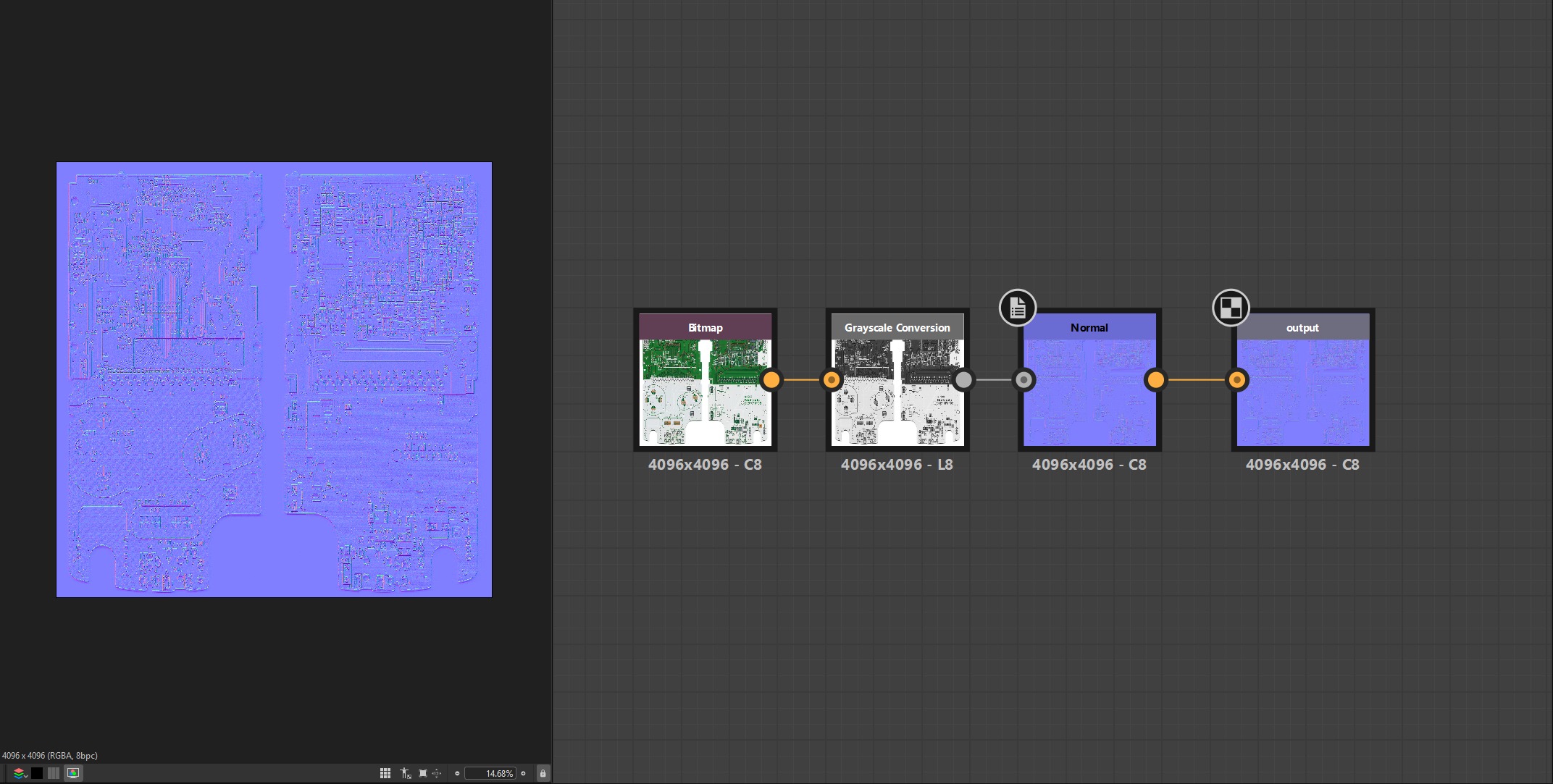Click the black background color swatch
The image size is (1553, 784).
37,773
